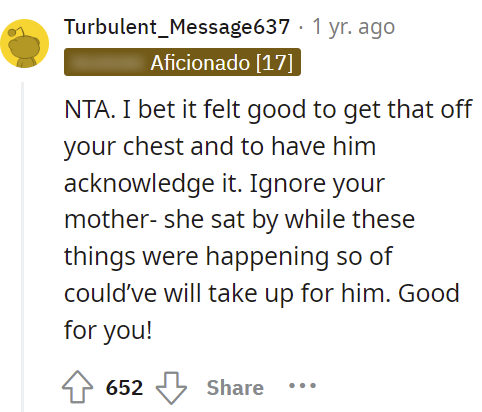Click the number 17 inside the flair

tap(274, 62)
